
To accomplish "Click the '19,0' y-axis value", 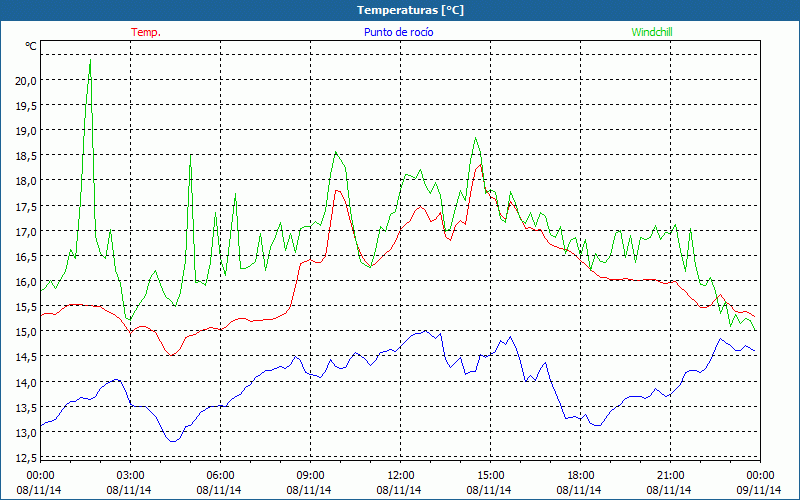I will point(26,130).
